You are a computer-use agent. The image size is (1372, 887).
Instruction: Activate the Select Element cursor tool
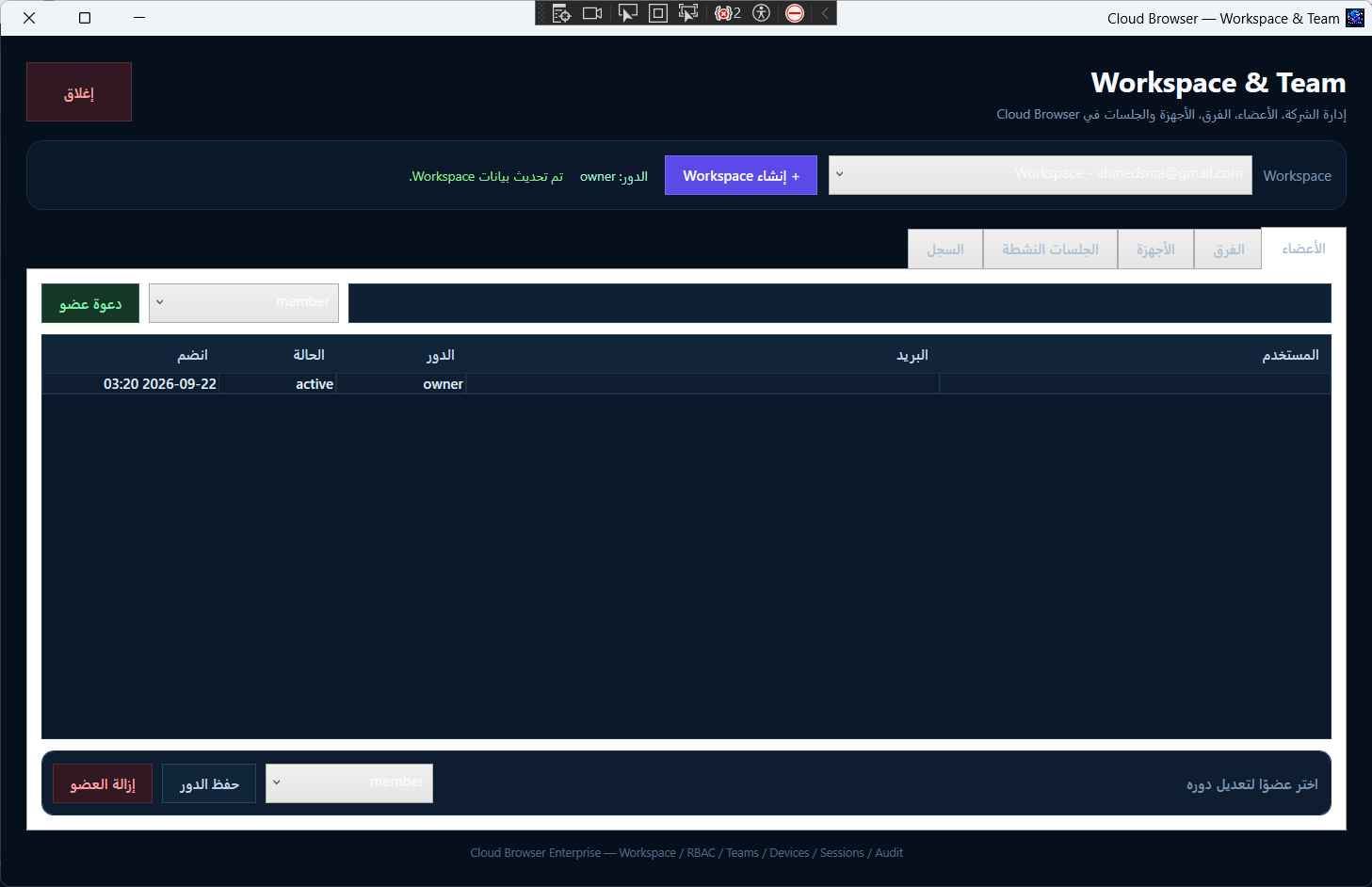(627, 13)
